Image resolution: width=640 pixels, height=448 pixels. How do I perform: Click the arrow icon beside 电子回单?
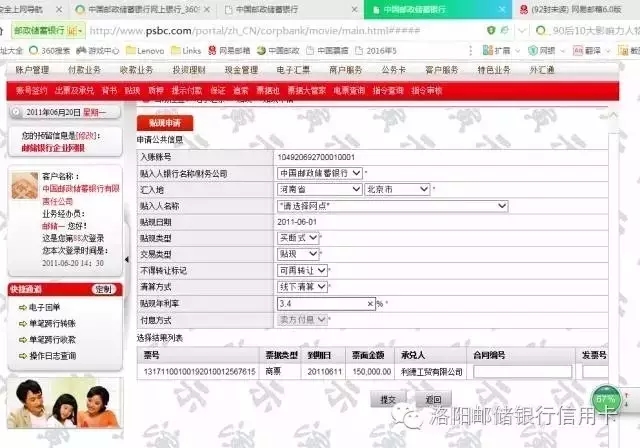pos(23,307)
